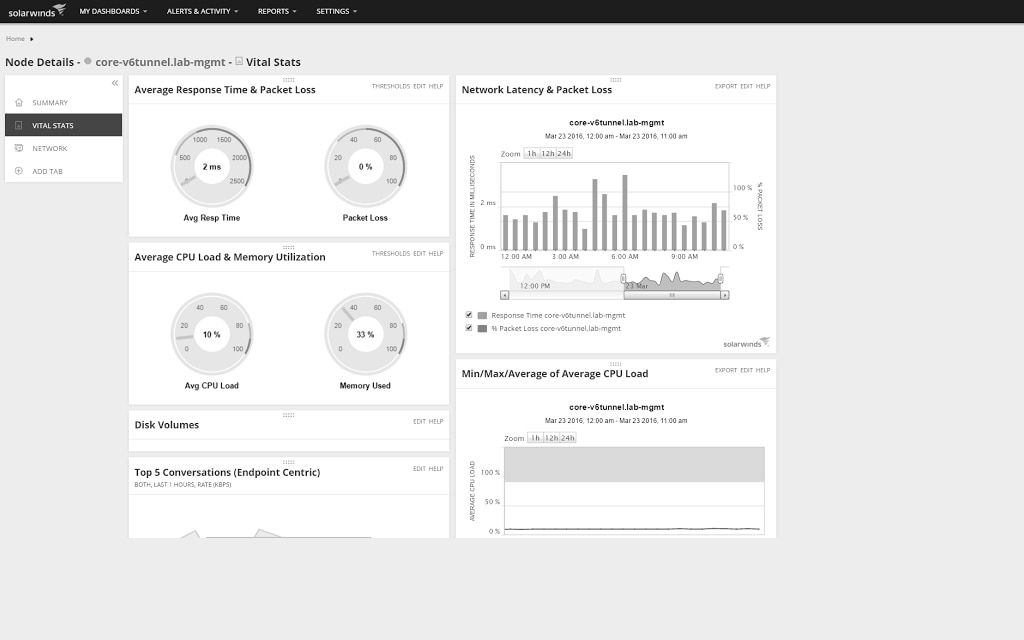Collapse the left navigation sidebar
Viewport: 1024px width, 640px height.
(x=114, y=84)
